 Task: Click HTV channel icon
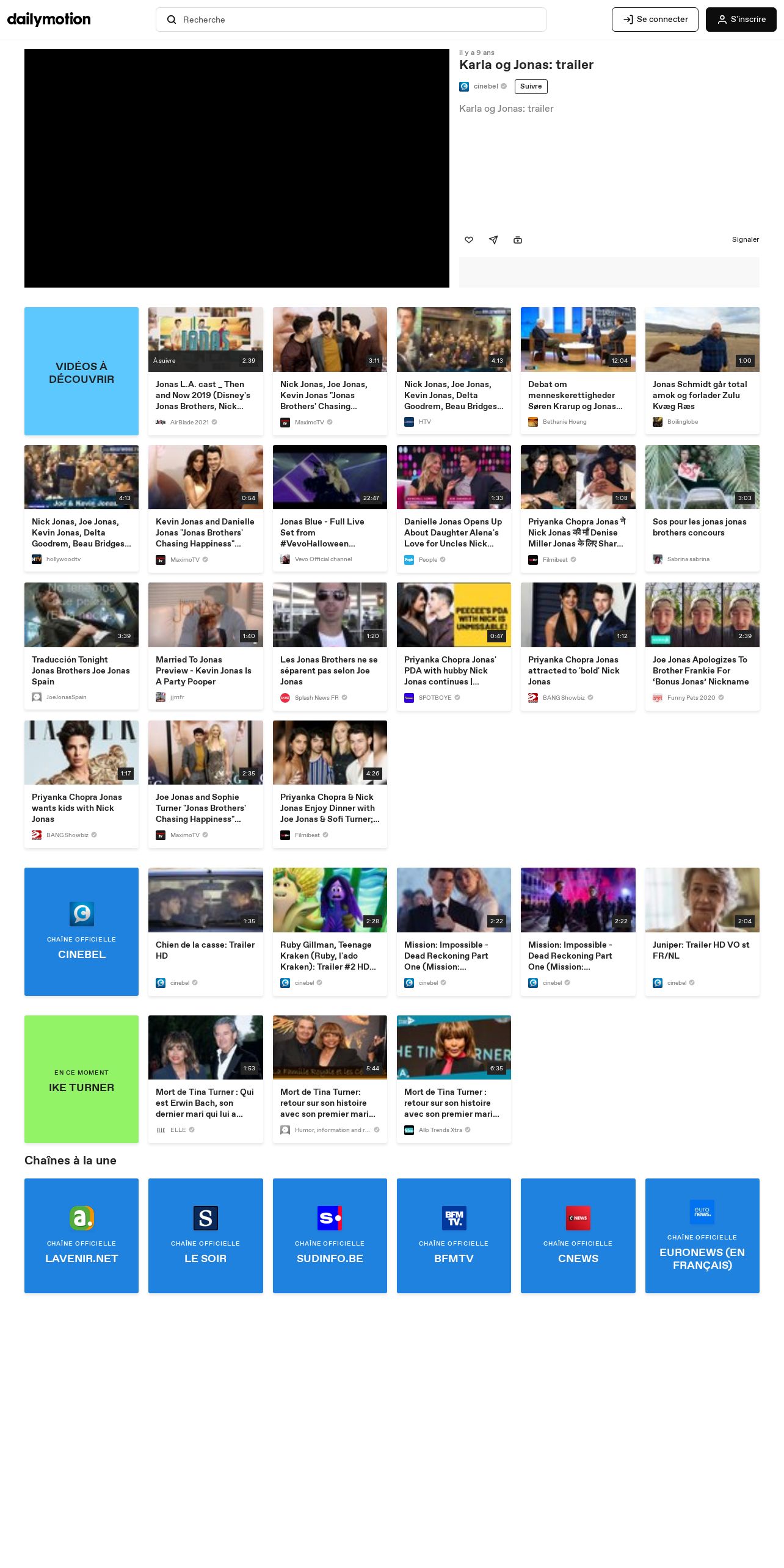tap(409, 422)
